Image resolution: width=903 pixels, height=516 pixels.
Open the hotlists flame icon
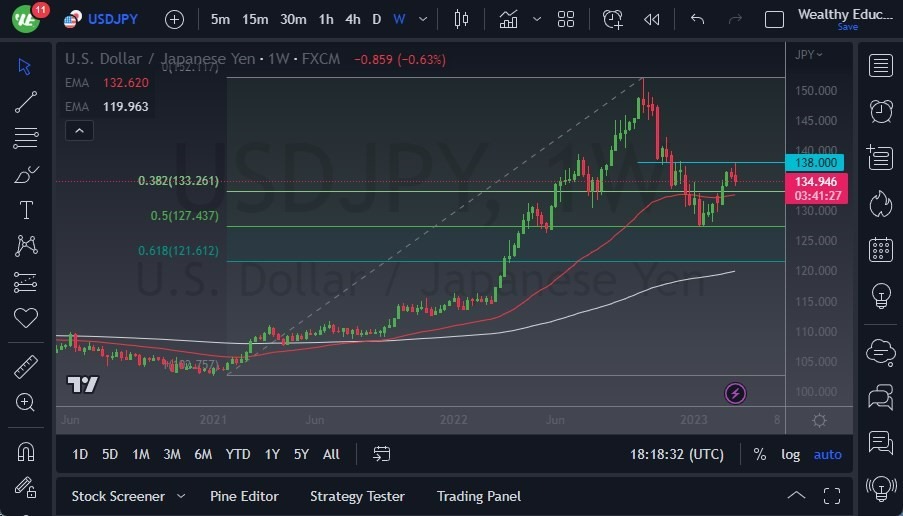tap(881, 203)
